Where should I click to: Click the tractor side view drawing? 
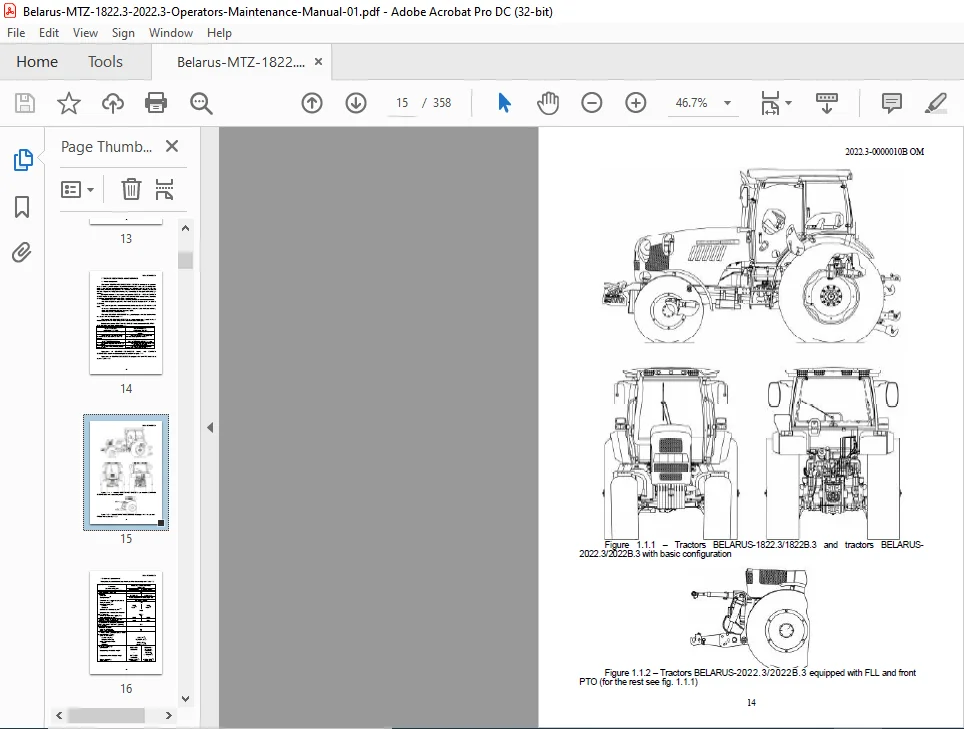(752, 256)
